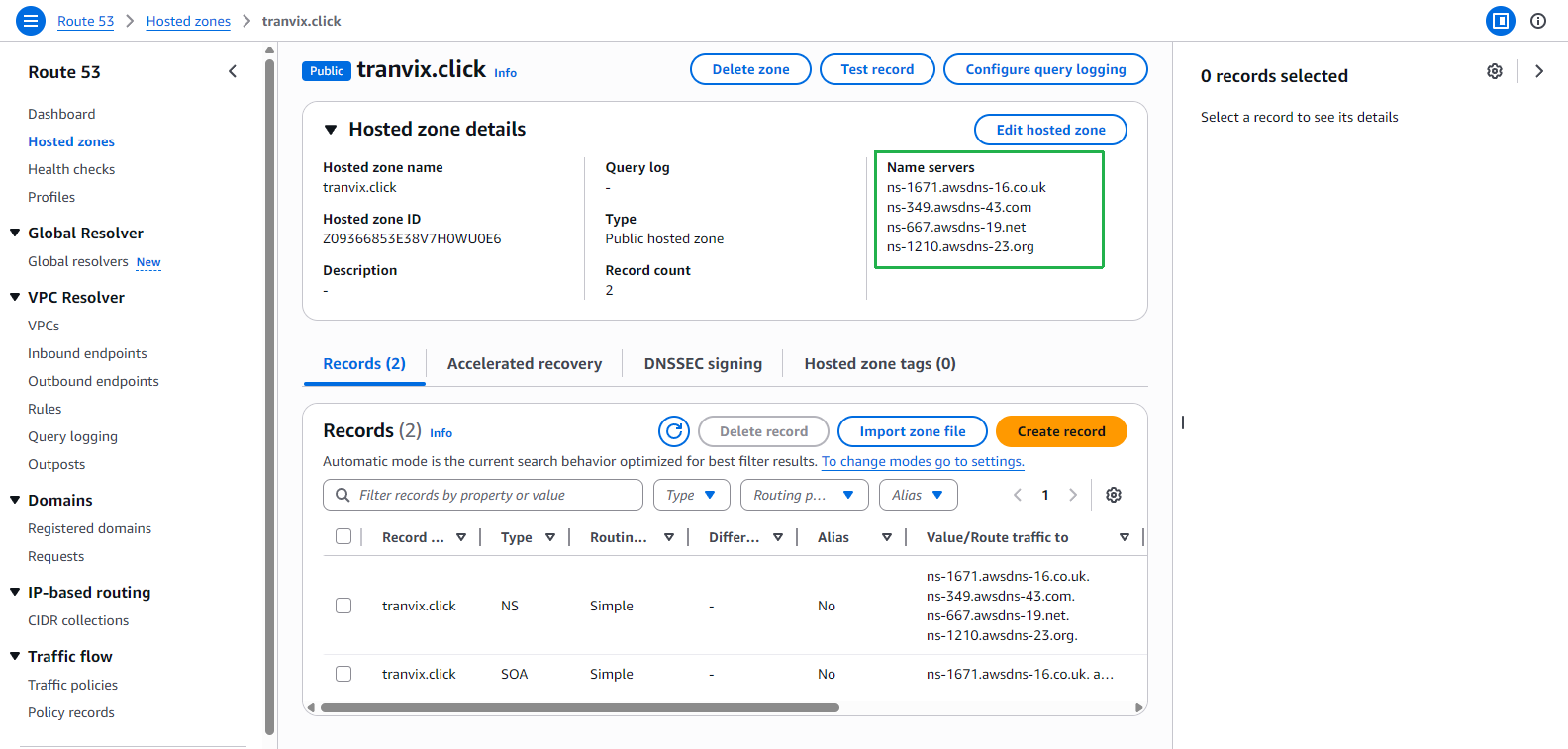1568x749 pixels.
Task: Open the Routing policy filter dropdown
Action: tap(805, 495)
